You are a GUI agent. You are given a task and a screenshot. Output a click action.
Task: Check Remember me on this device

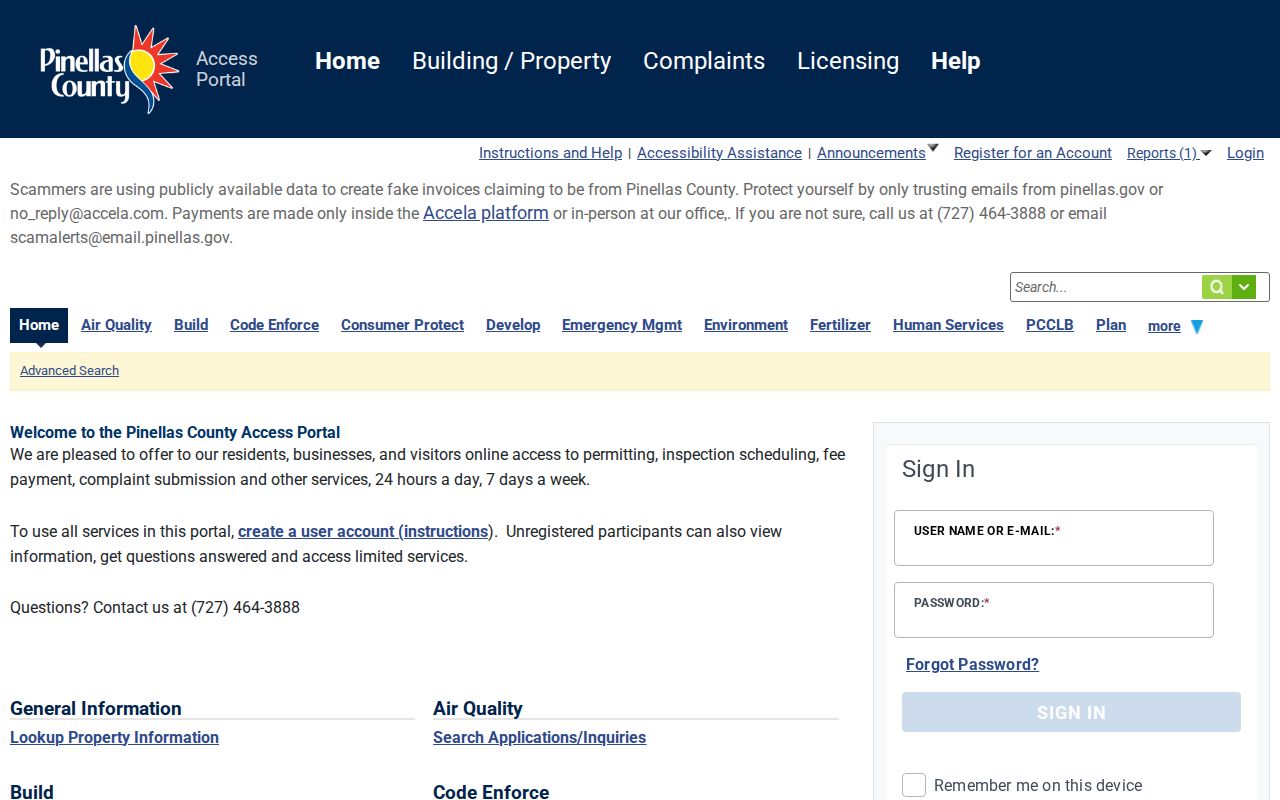coord(914,785)
